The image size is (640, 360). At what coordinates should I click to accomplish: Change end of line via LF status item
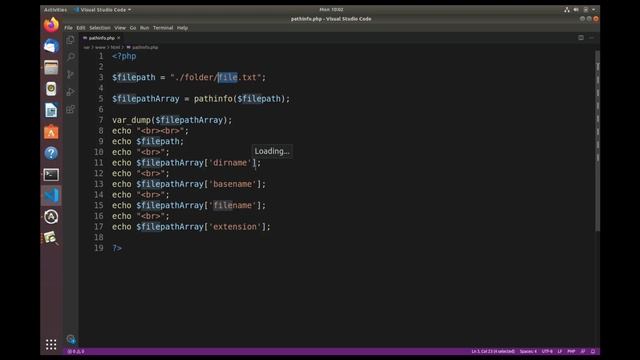pyautogui.click(x=560, y=351)
